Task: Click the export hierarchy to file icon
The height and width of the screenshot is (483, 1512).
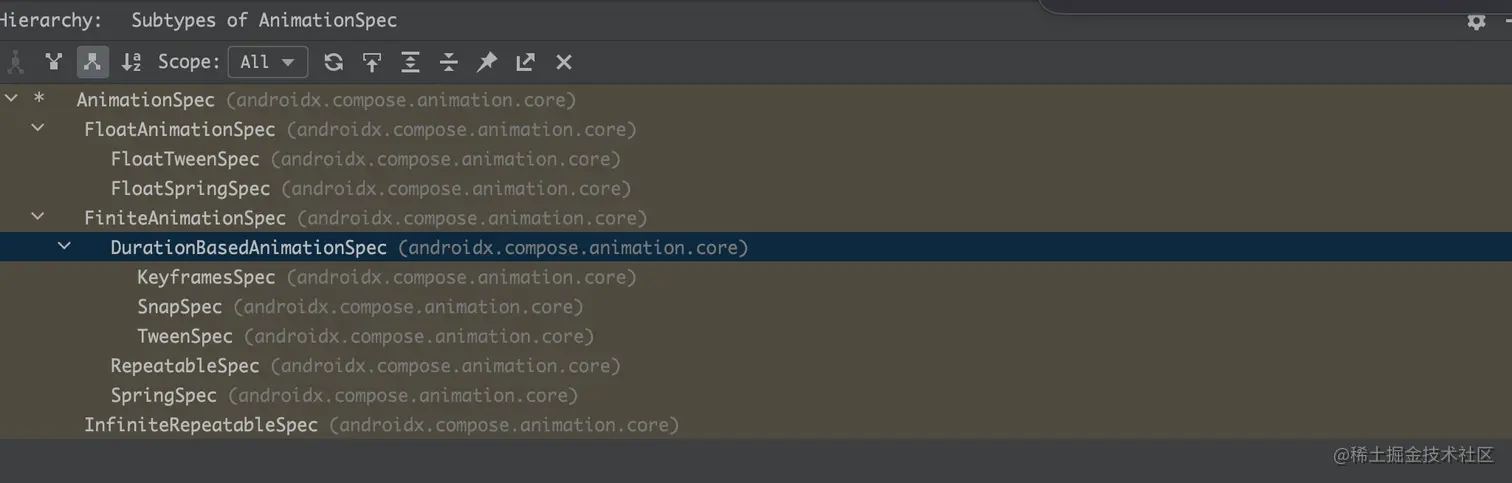Action: click(525, 62)
